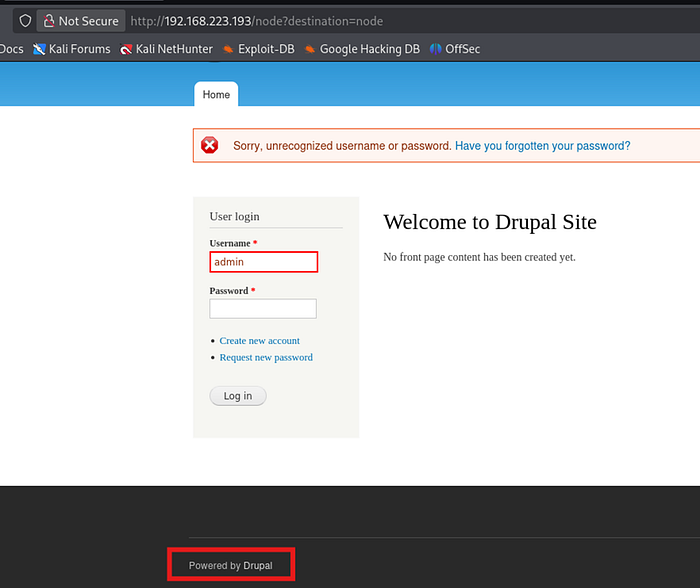Open the Exploit-DB bookmark
700x588 pixels.
pos(258,49)
